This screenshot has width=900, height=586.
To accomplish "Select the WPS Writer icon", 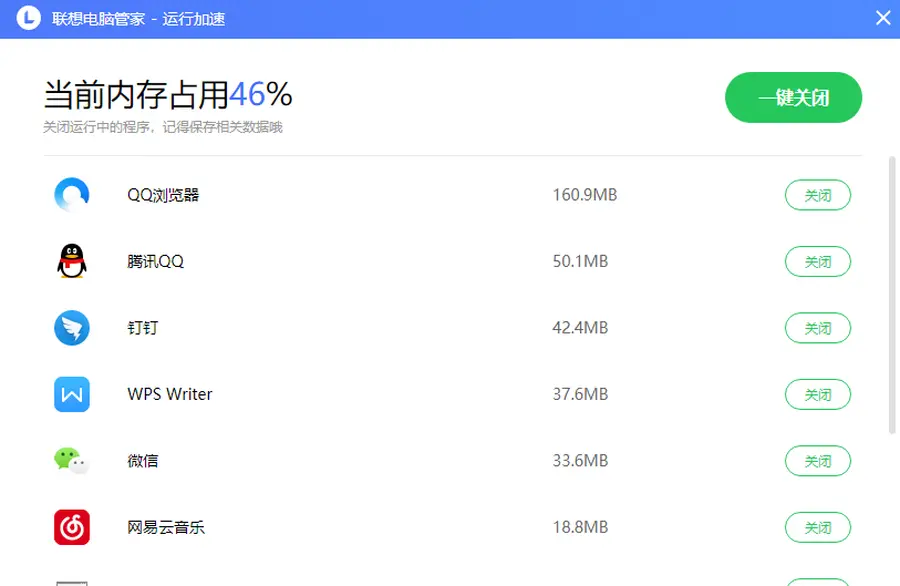I will pos(72,394).
